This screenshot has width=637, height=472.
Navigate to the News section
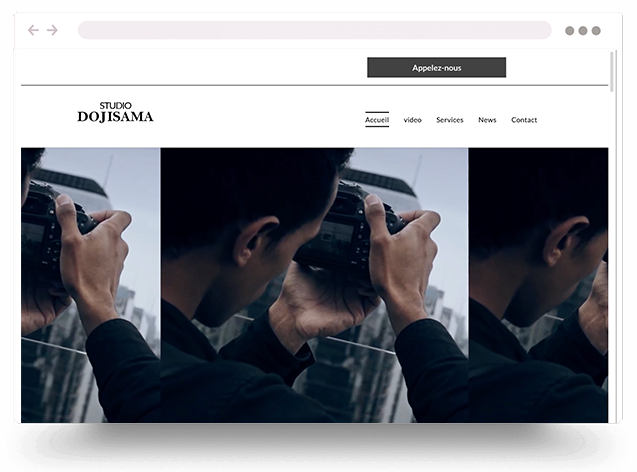point(487,120)
